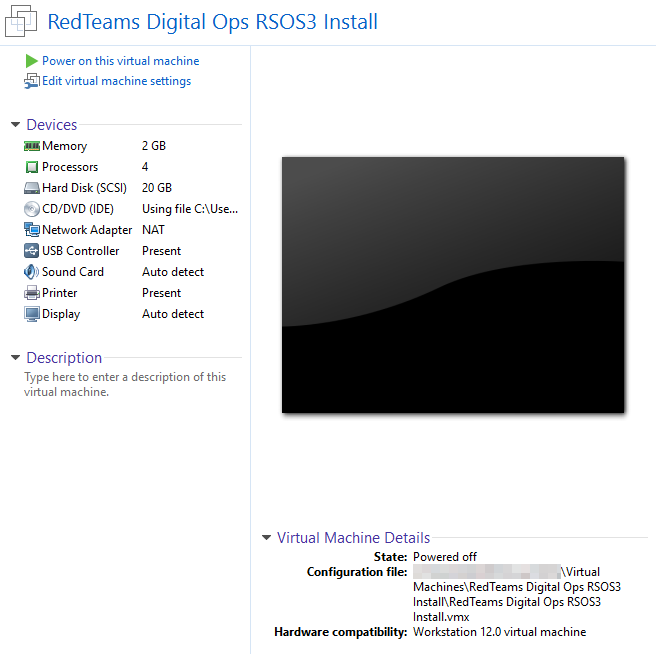Click the wrench icon for VM settings
The width and height of the screenshot is (656, 654).
coord(31,81)
